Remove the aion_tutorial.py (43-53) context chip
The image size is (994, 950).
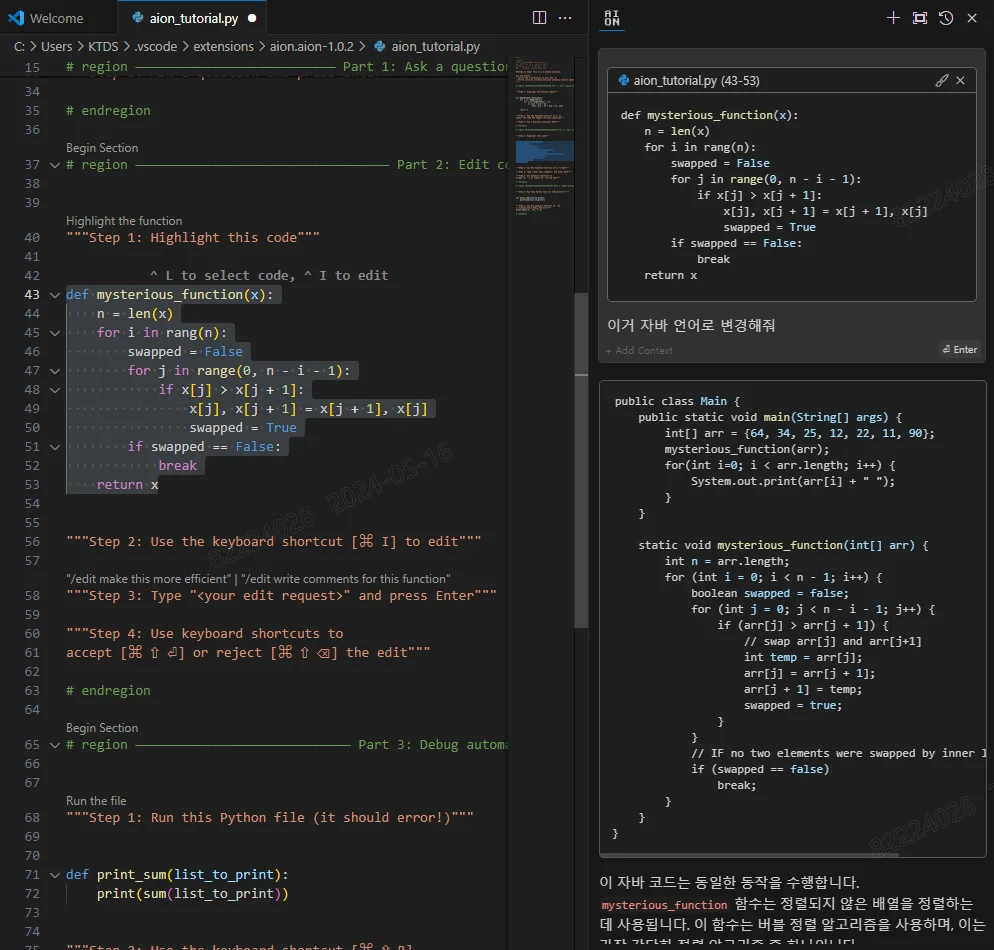tap(961, 80)
